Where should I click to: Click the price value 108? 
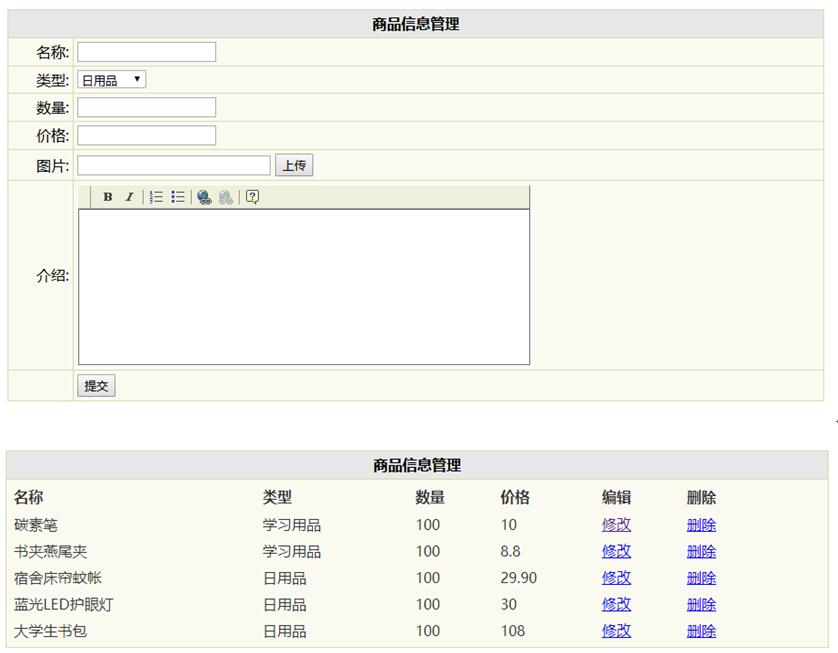pos(513,631)
